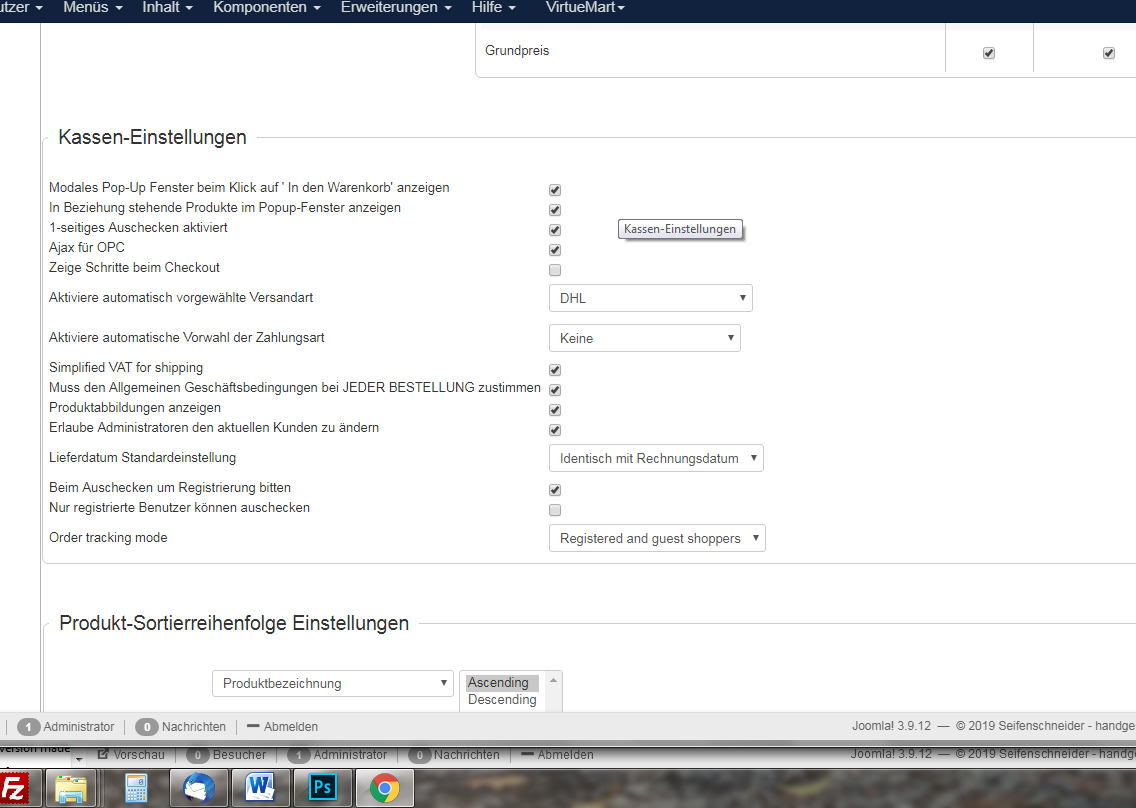Launch the Calculator from the taskbar
Viewport: 1136px width, 808px height.
tap(135, 788)
